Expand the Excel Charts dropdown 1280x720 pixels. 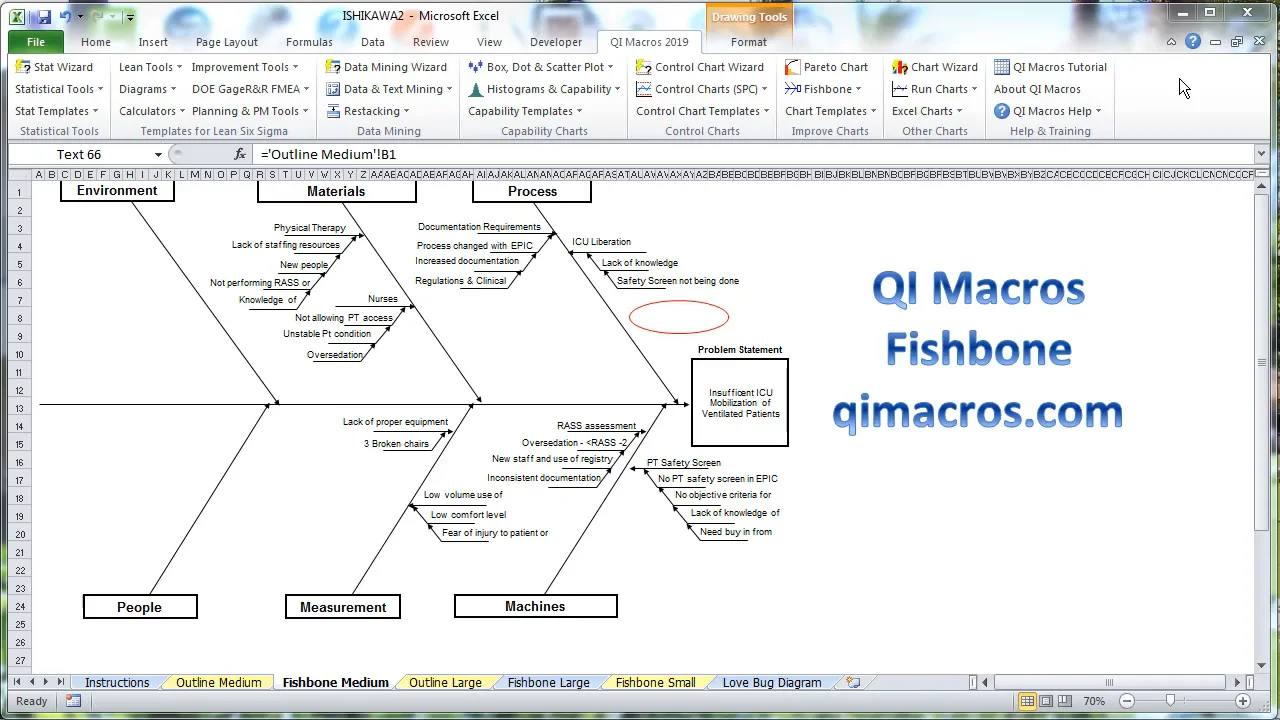(x=927, y=111)
